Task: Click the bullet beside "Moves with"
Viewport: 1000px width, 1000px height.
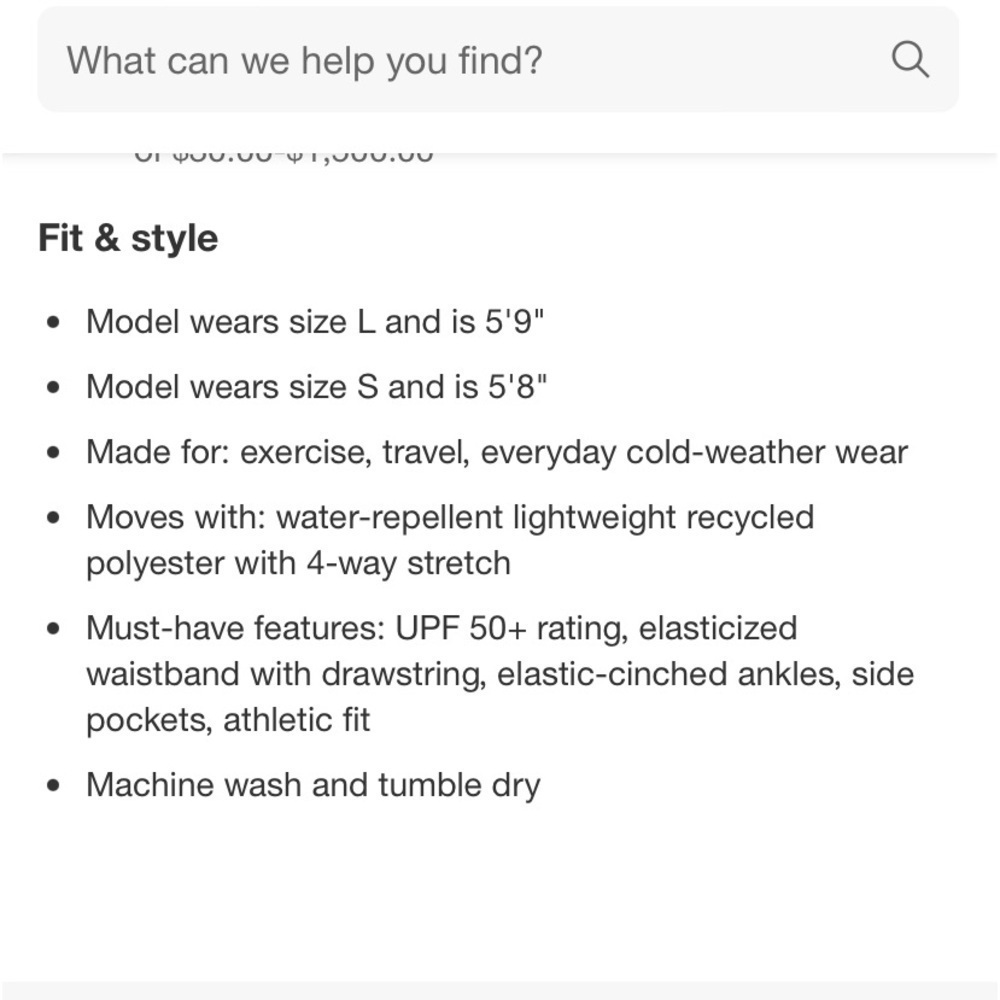Action: click(54, 517)
